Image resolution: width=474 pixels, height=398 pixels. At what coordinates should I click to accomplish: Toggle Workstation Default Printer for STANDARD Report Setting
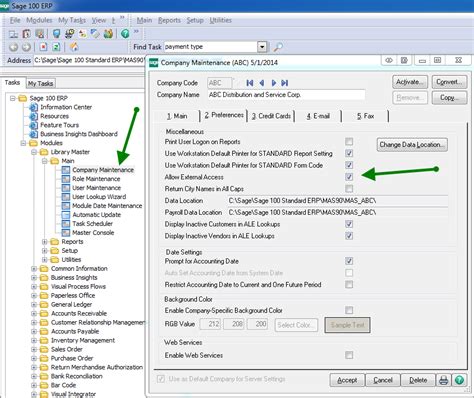click(349, 153)
